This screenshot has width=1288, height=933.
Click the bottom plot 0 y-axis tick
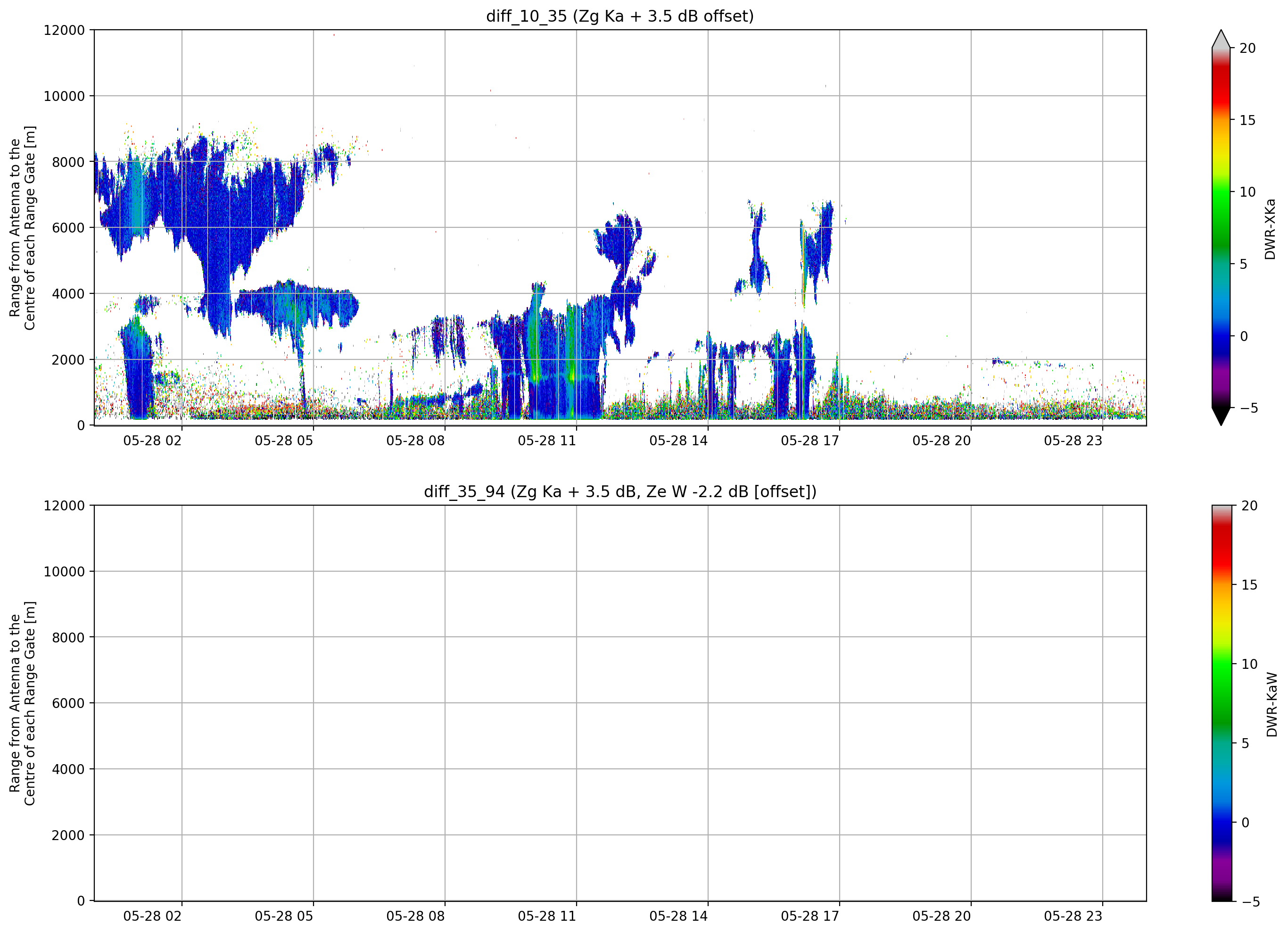[81, 901]
